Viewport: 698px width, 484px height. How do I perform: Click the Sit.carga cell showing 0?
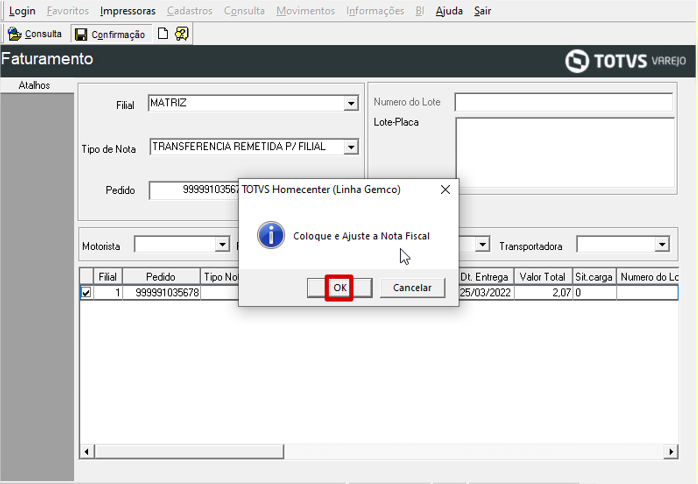click(594, 293)
